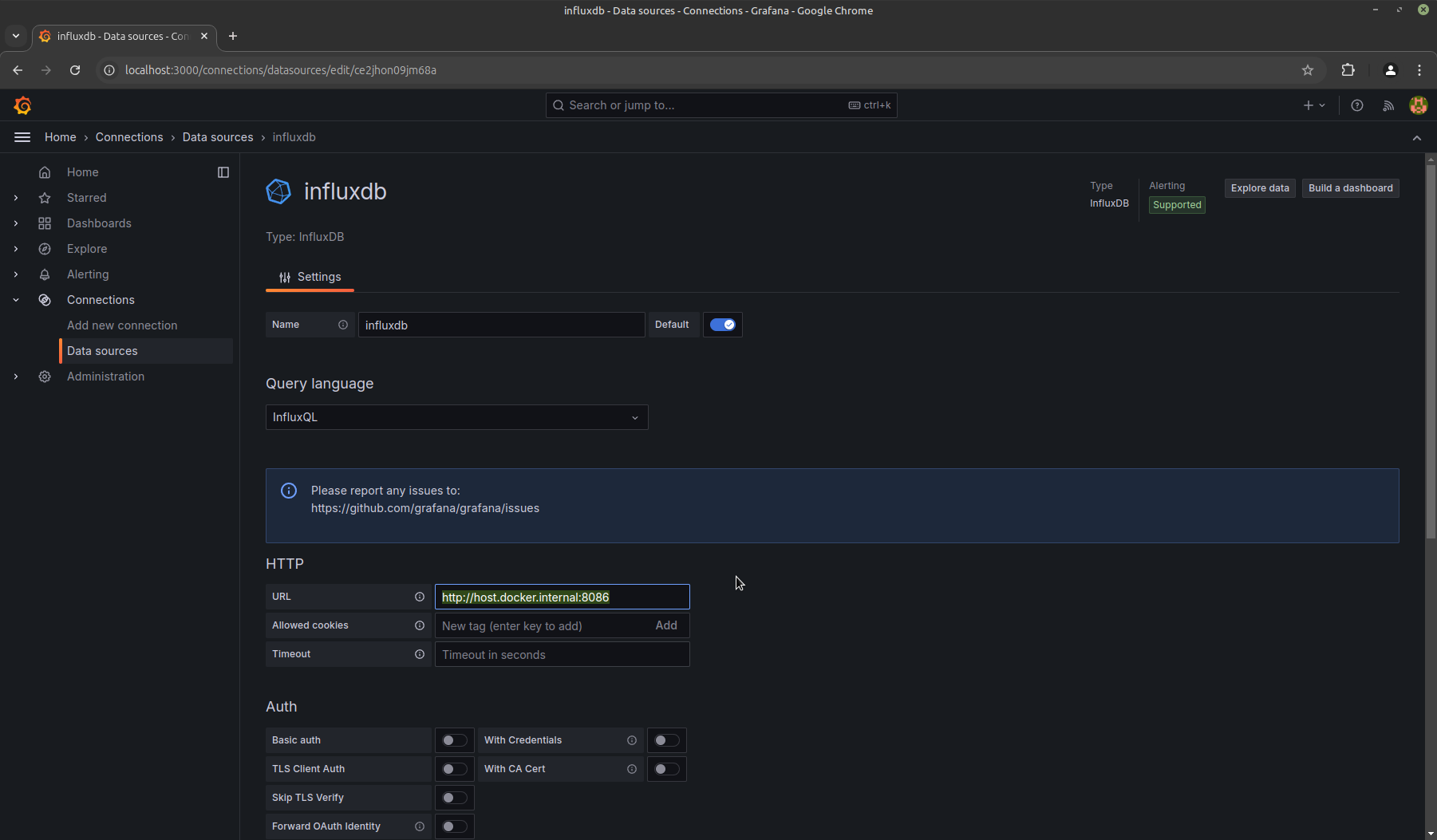
Task: Open the Query language InfluxQL dropdown
Action: (x=457, y=417)
